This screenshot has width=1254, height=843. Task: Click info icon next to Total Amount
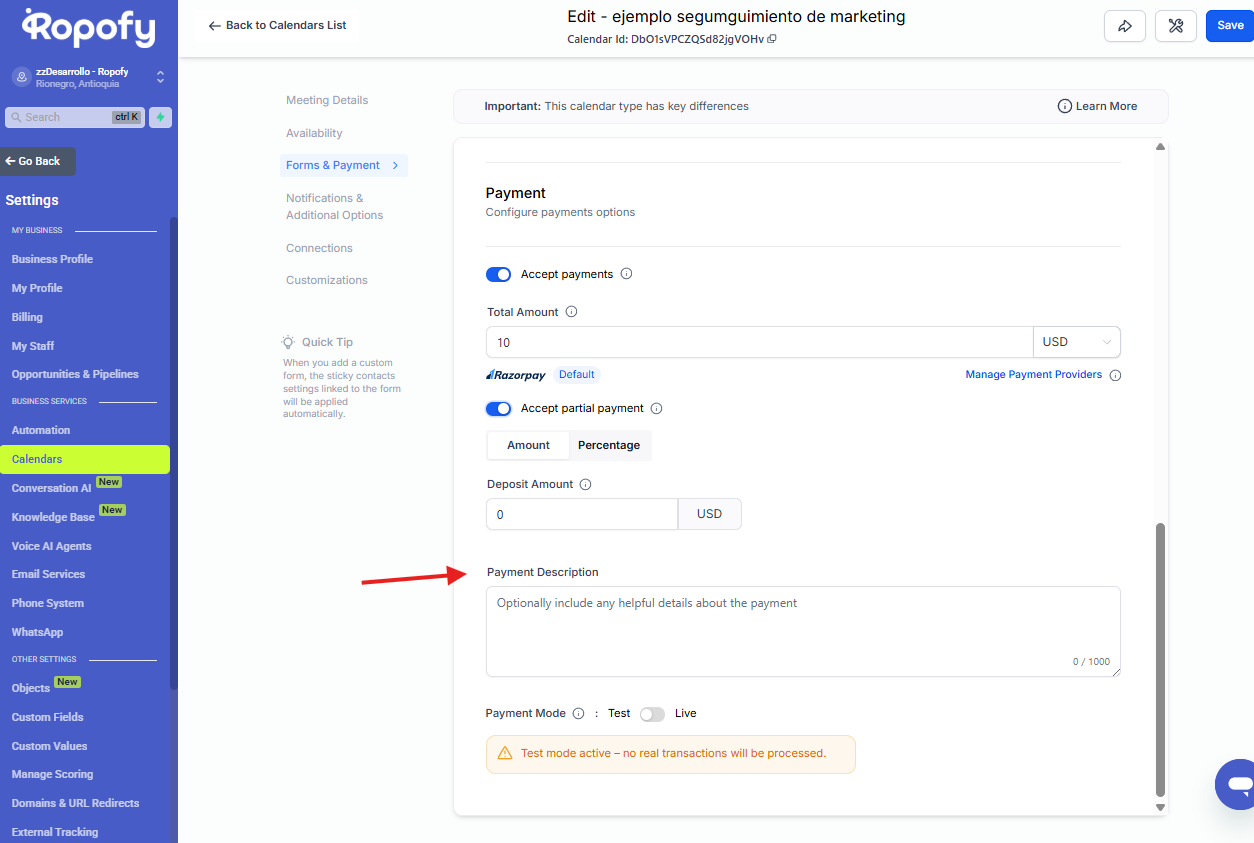click(x=572, y=312)
